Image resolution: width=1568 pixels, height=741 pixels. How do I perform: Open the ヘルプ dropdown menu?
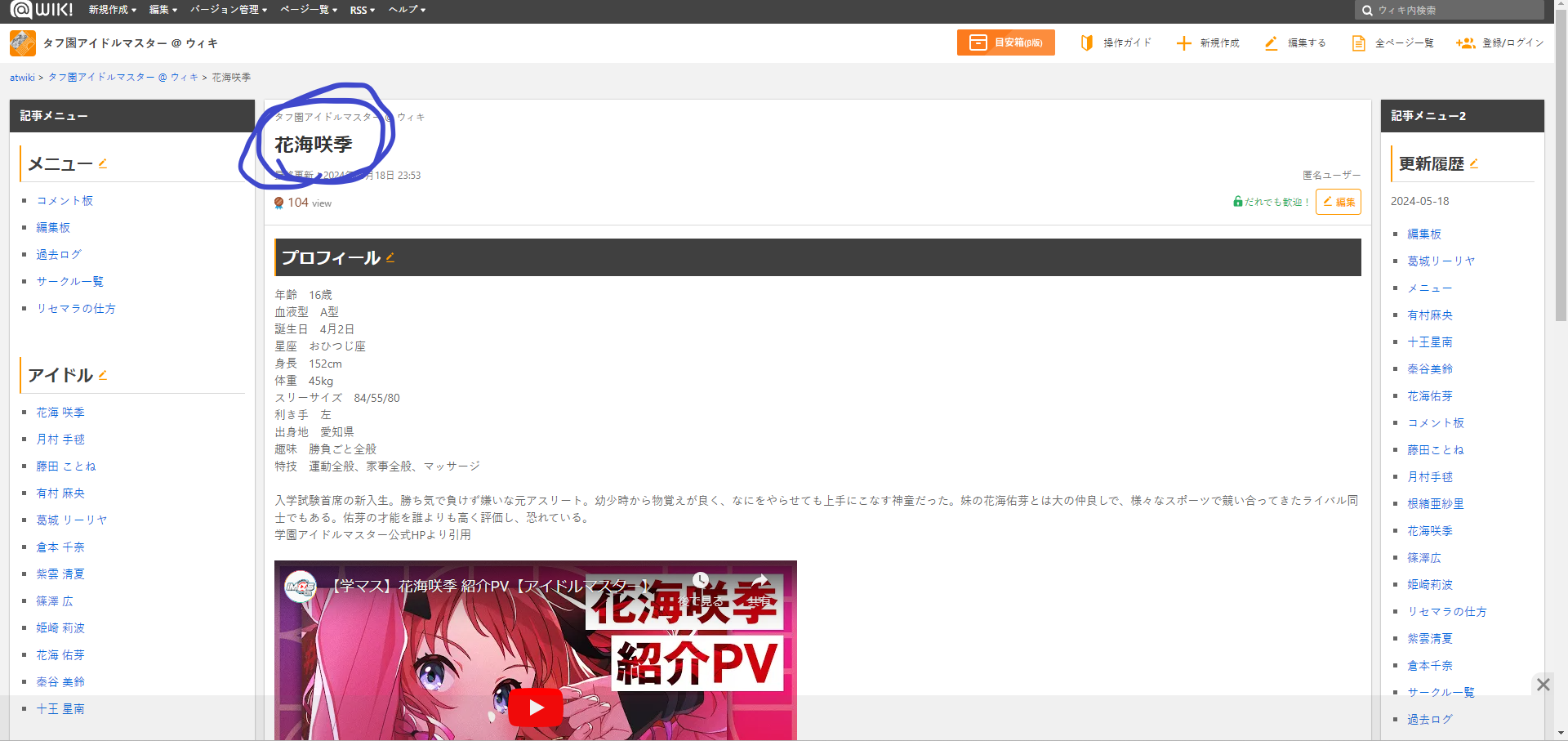point(407,10)
